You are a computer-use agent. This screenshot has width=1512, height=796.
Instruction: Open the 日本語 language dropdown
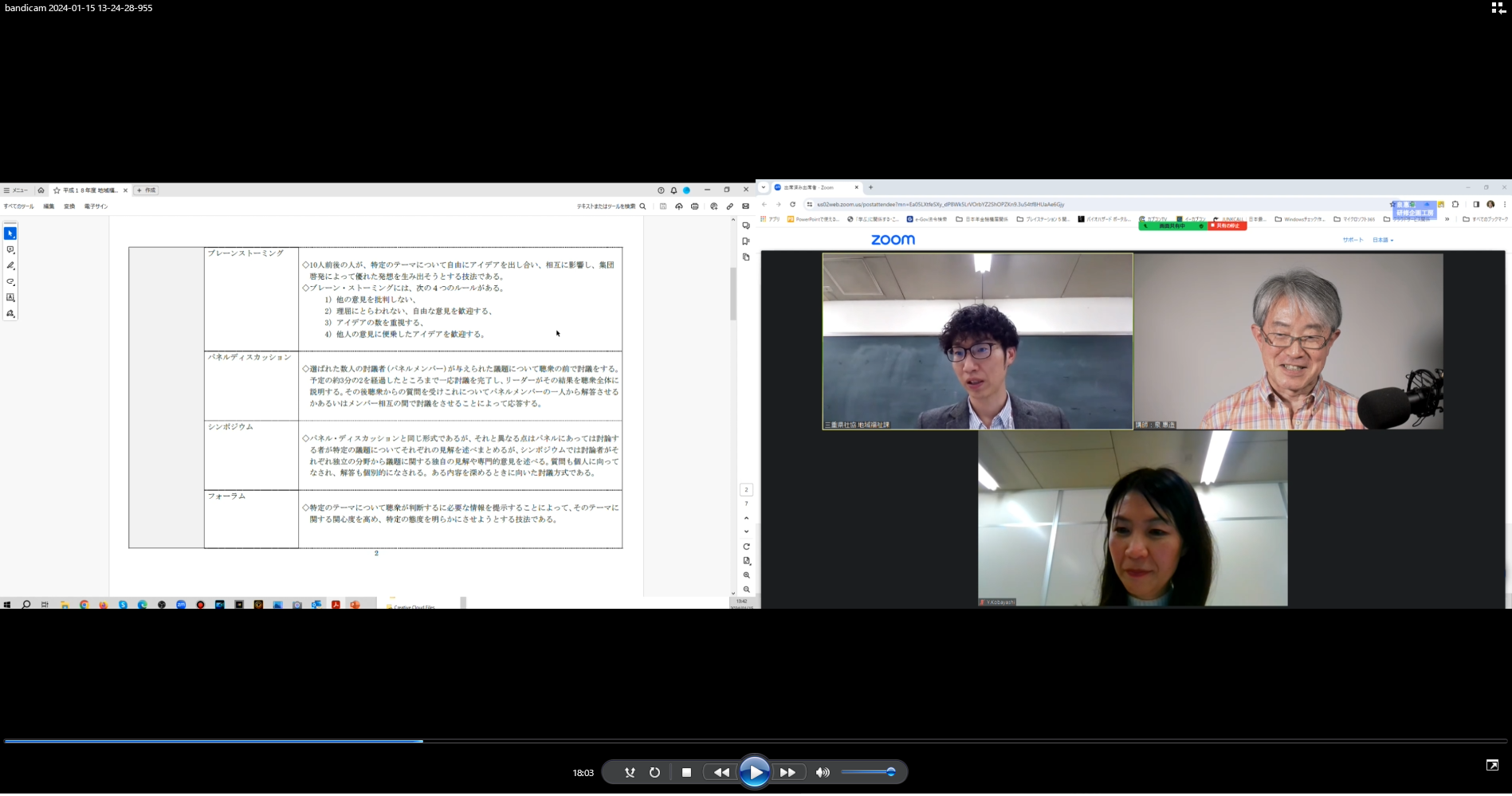1383,240
